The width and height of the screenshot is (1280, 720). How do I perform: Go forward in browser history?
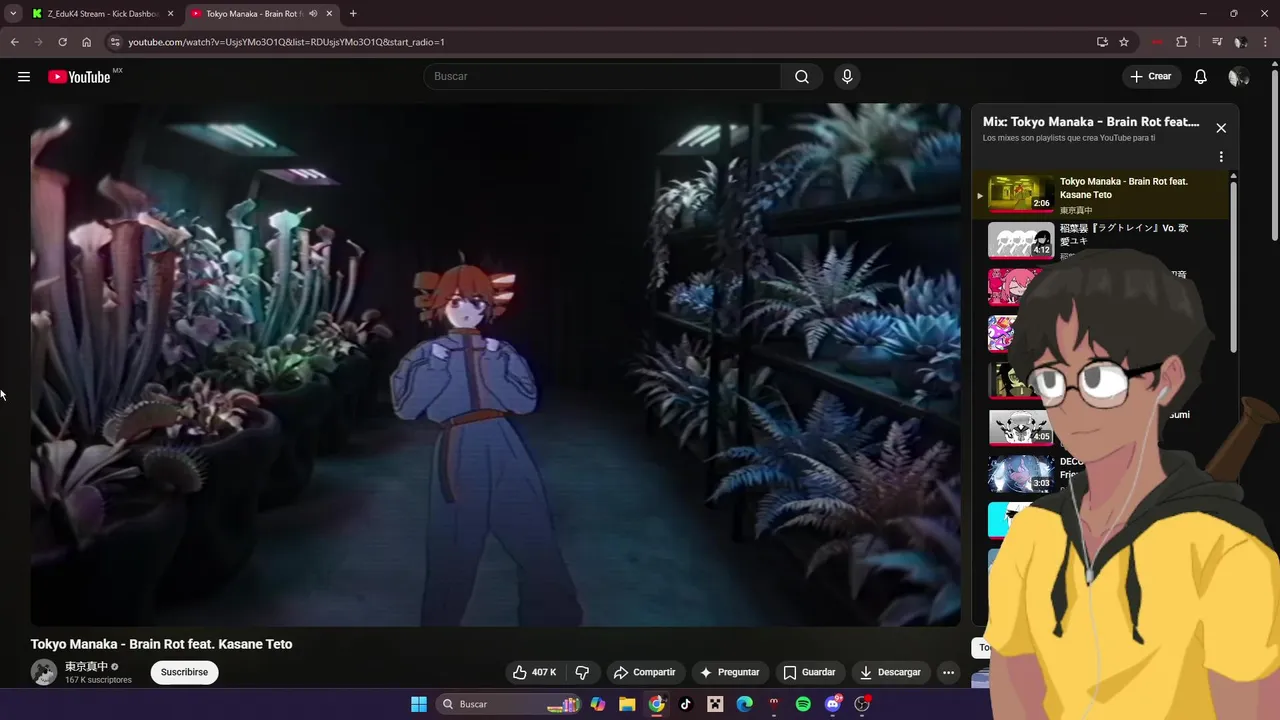pos(38,42)
